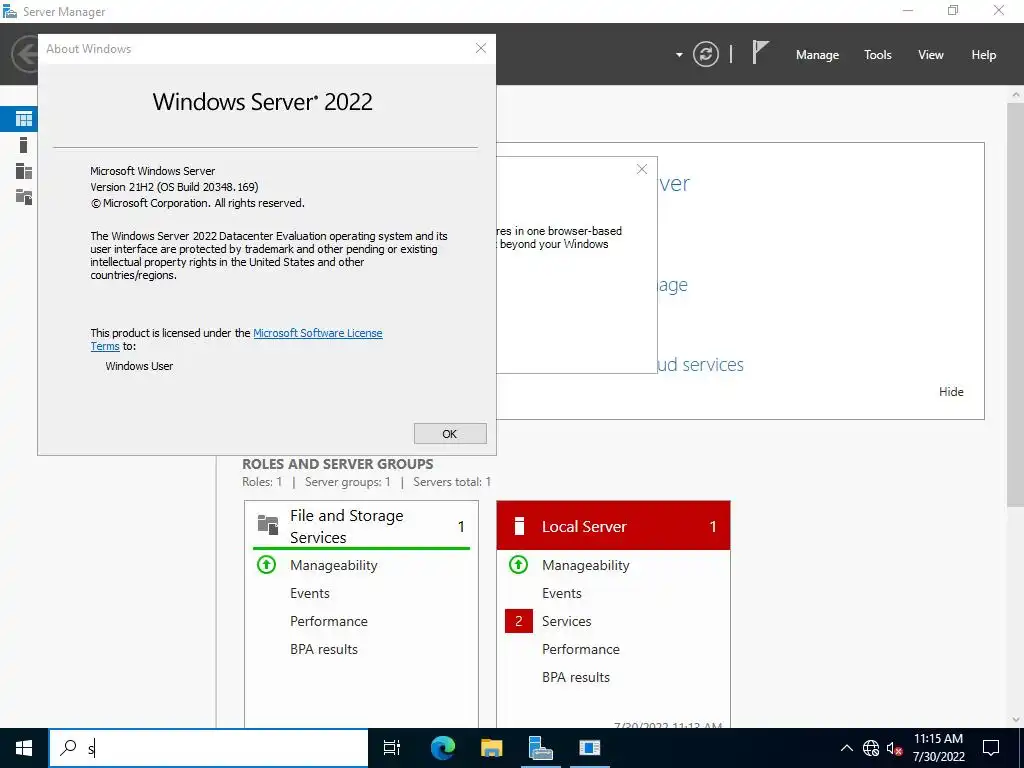1024x768 pixels.
Task: Select the Local Server sidebar icon
Action: point(24,145)
